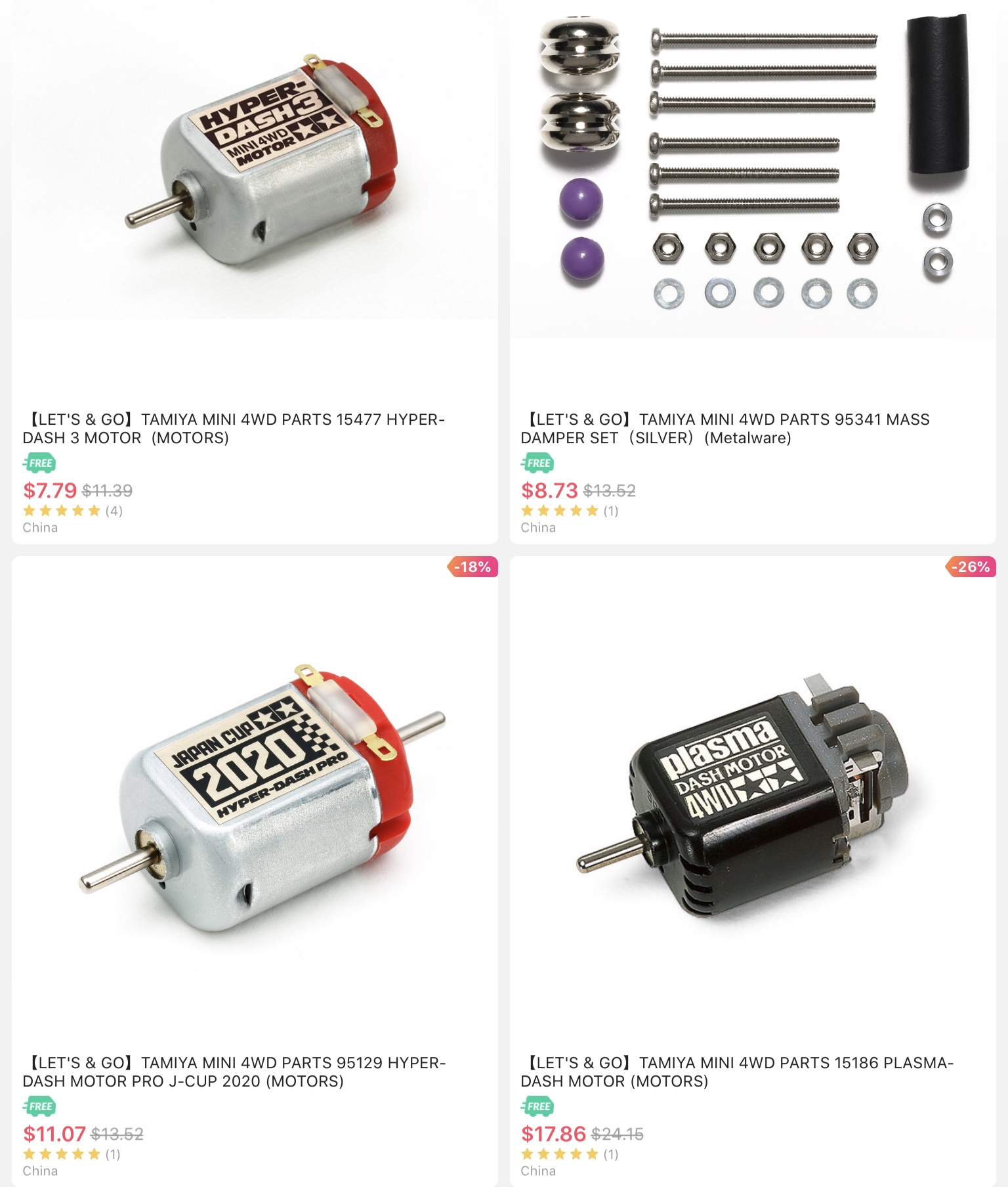Open the Plasma Dash motor product image
This screenshot has height=1187, width=1008.
click(x=753, y=799)
